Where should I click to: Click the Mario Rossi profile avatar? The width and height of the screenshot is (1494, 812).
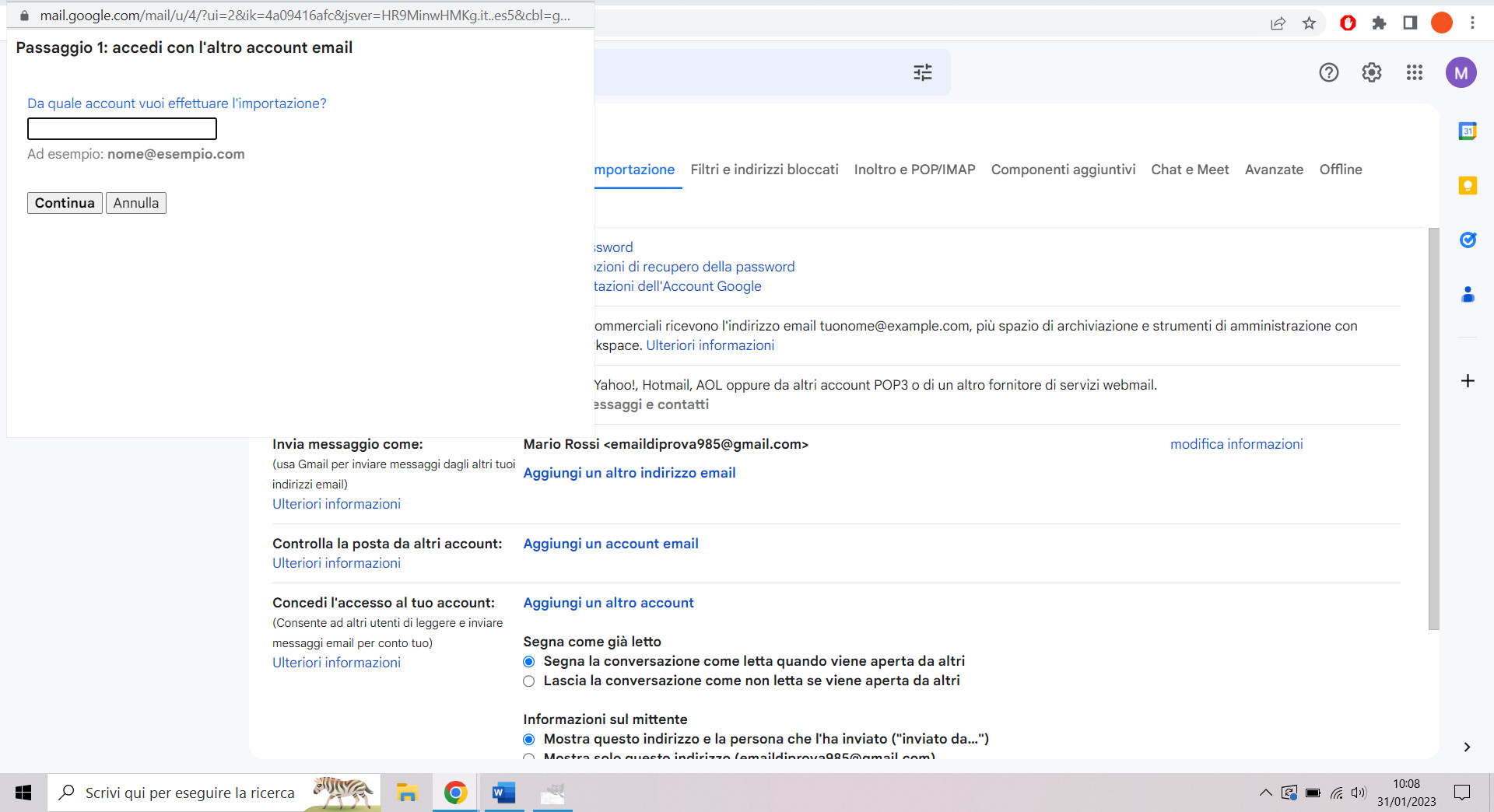click(1461, 72)
